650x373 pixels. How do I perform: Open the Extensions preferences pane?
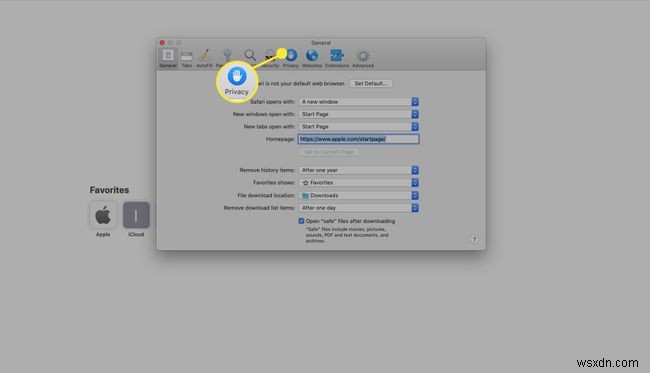(x=337, y=58)
